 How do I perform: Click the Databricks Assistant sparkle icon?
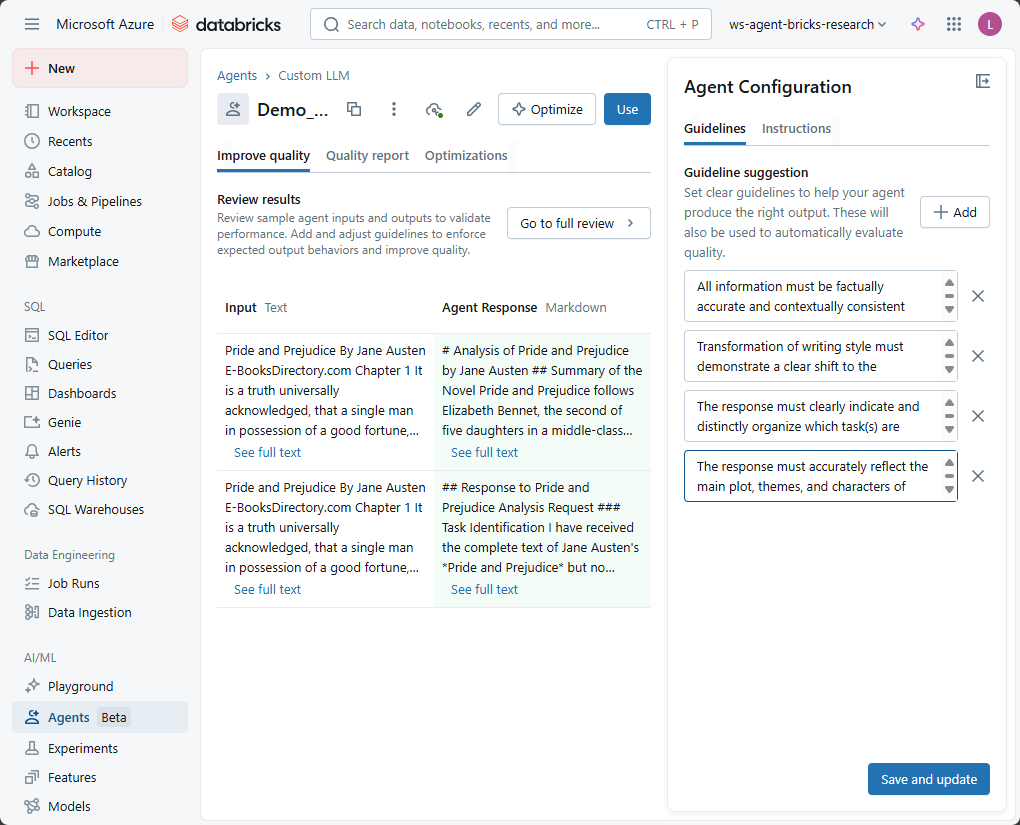[x=918, y=24]
